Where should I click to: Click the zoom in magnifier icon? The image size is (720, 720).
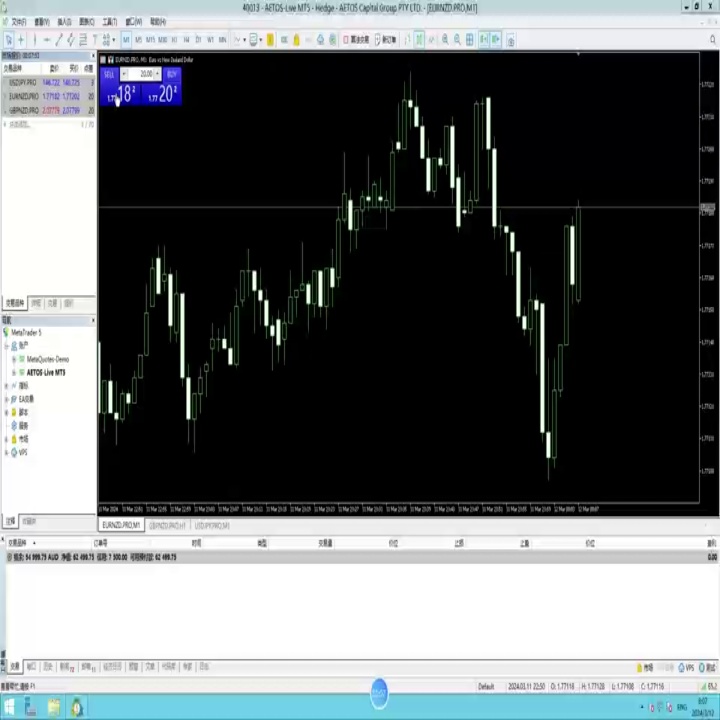(445, 40)
